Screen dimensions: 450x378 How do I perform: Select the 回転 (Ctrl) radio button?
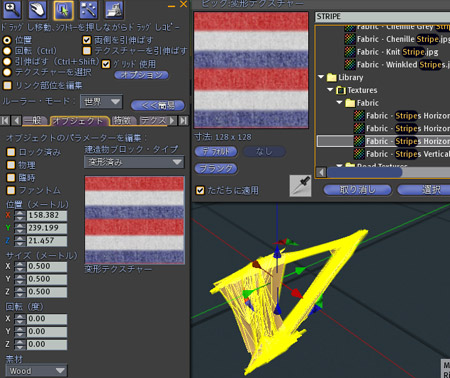7,51
